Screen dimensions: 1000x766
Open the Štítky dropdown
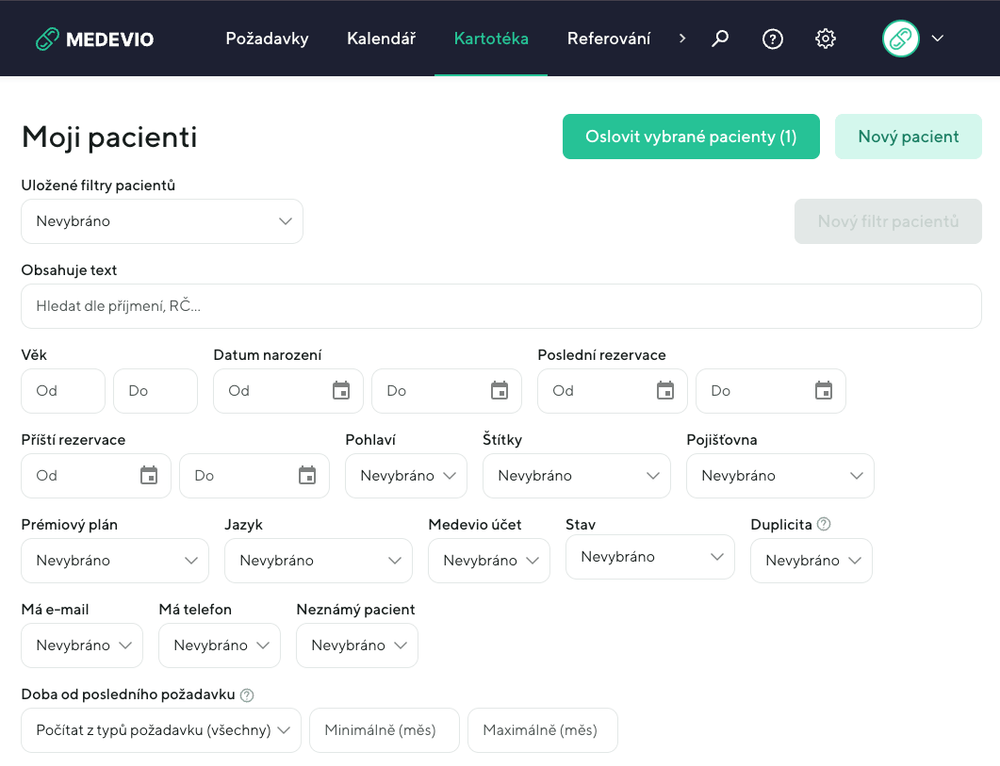(576, 476)
